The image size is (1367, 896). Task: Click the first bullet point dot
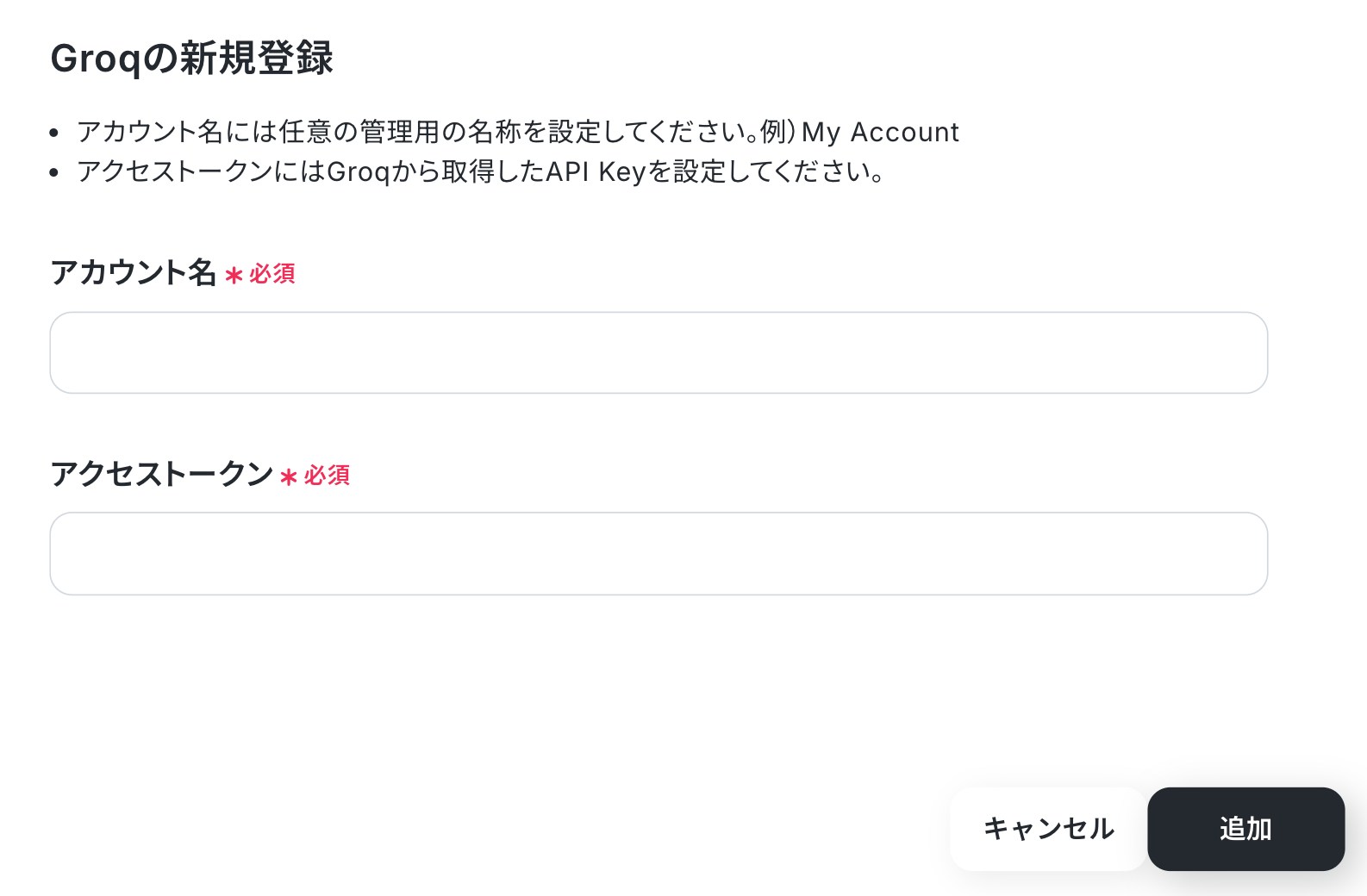54,133
